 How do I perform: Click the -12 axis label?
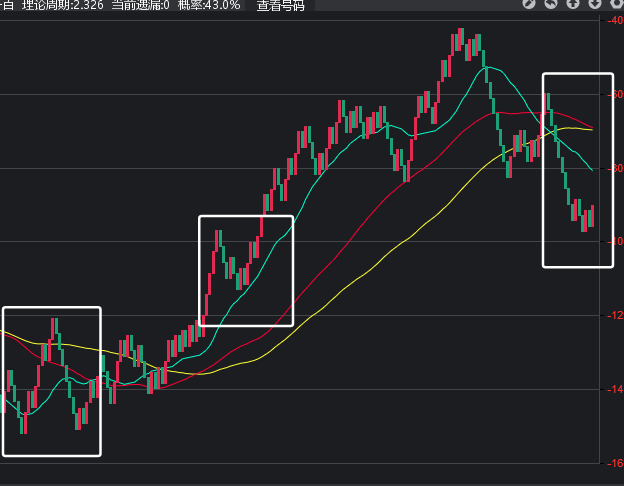pyautogui.click(x=614, y=316)
